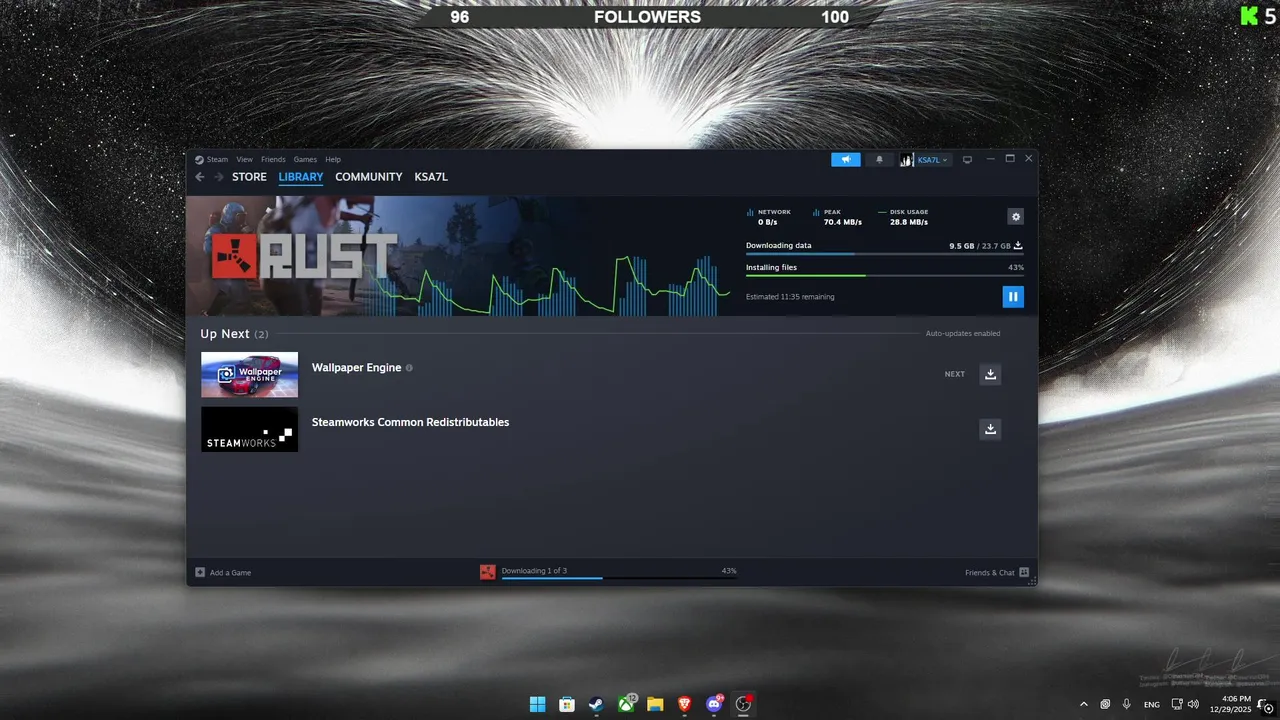
Task: Open Wallpaper Engine title link
Action: (356, 368)
